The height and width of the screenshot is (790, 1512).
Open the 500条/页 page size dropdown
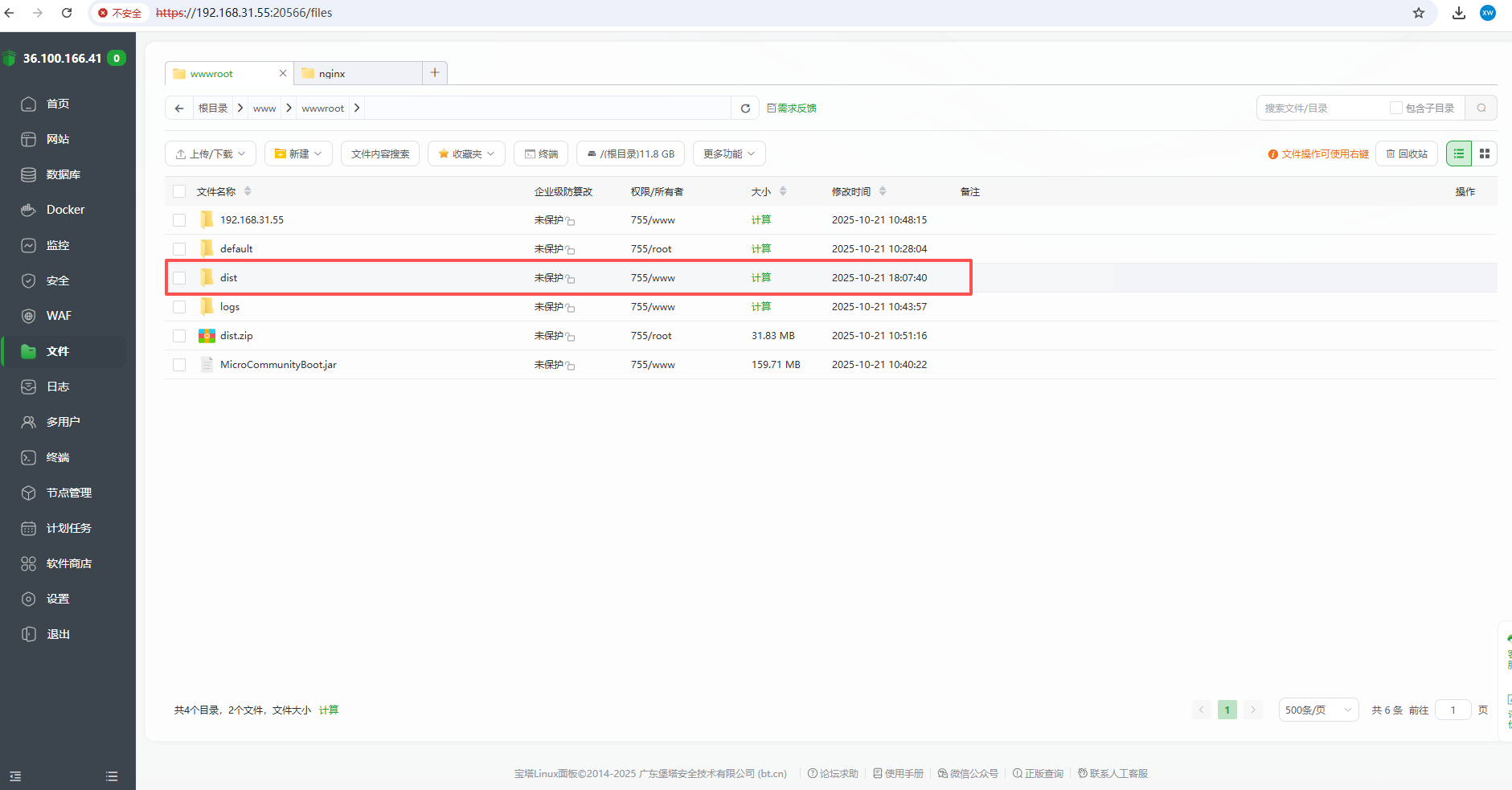tap(1317, 710)
